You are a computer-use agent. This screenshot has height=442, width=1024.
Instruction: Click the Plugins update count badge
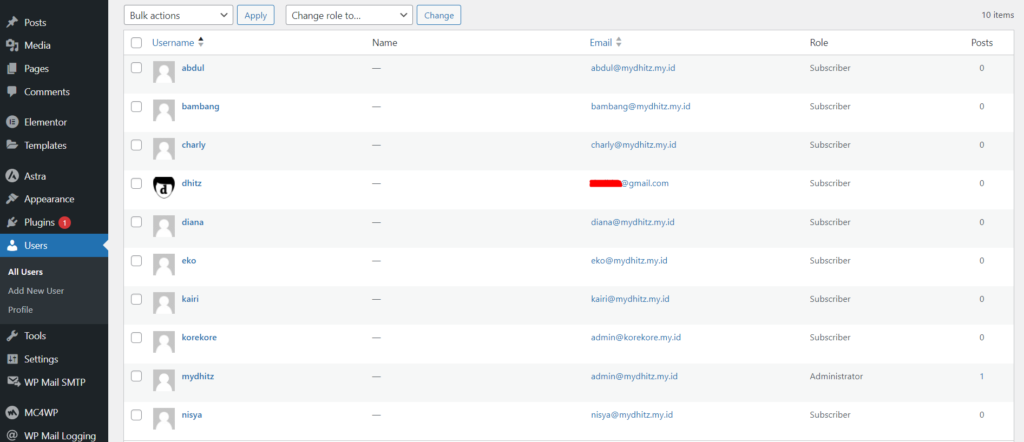point(65,223)
